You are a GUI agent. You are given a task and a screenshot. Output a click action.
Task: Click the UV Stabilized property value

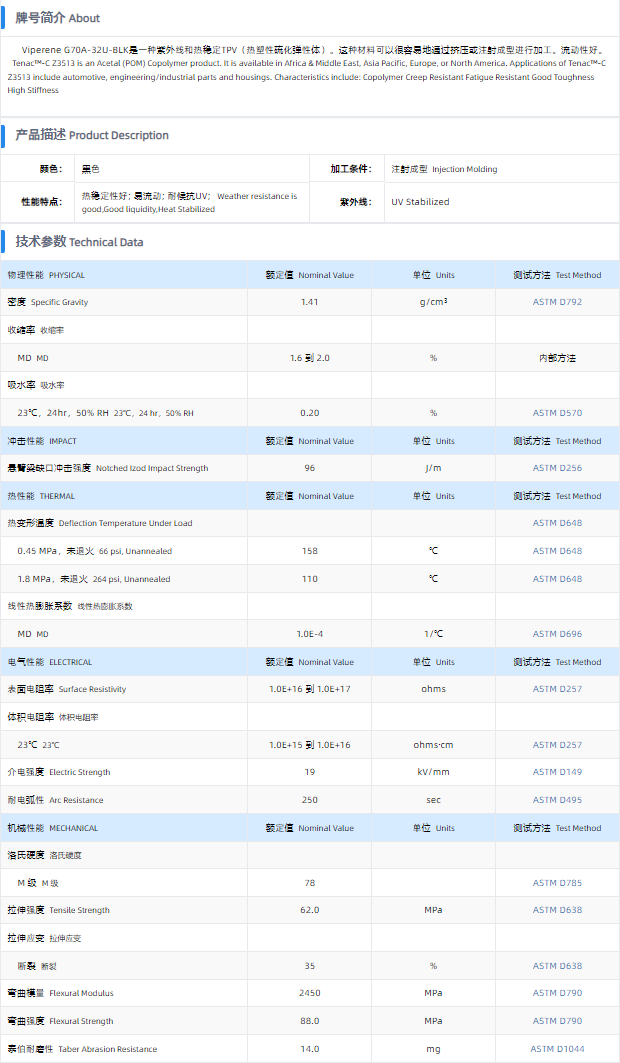click(420, 202)
